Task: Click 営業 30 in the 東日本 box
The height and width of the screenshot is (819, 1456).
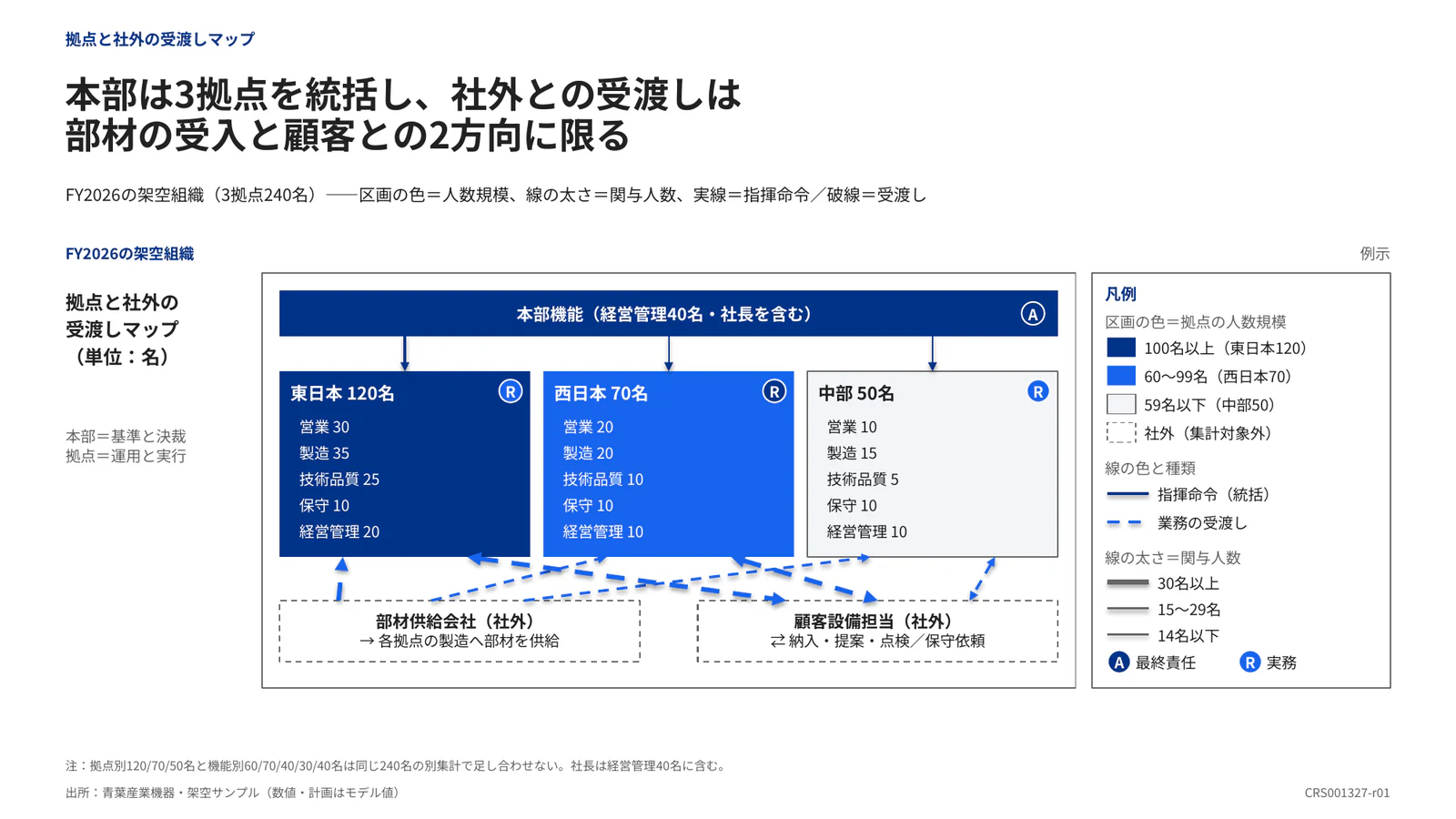Action: pos(324,427)
